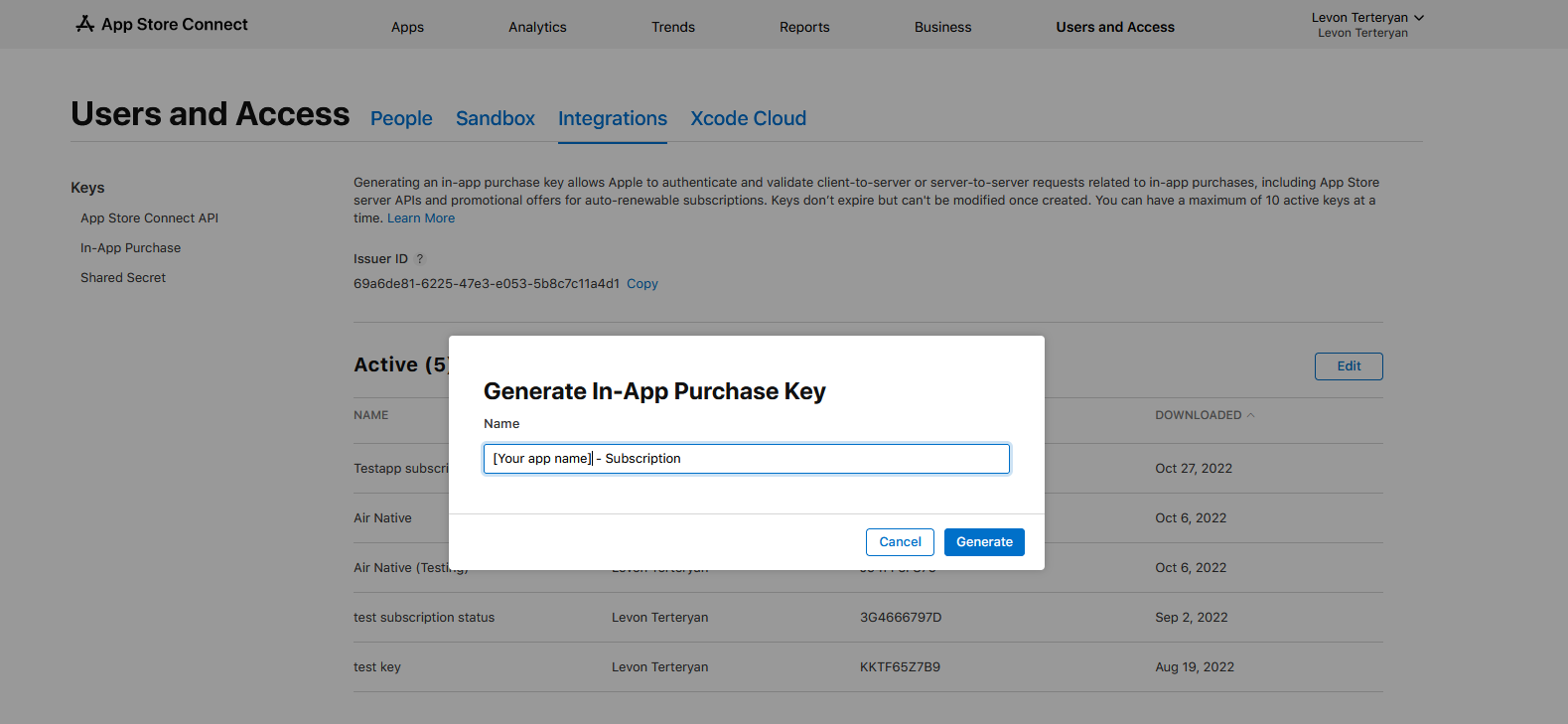Image resolution: width=1568 pixels, height=724 pixels.
Task: Select Users and Access in navigation
Action: coord(1115,27)
